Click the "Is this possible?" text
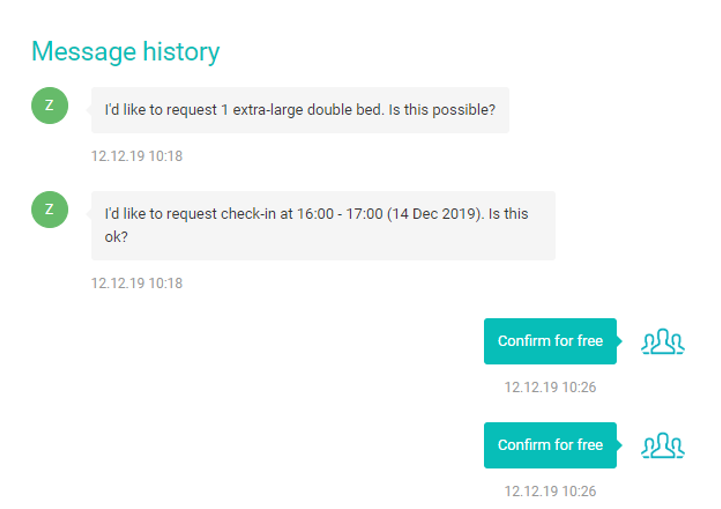Image resolution: width=721 pixels, height=509 pixels. pos(442,110)
